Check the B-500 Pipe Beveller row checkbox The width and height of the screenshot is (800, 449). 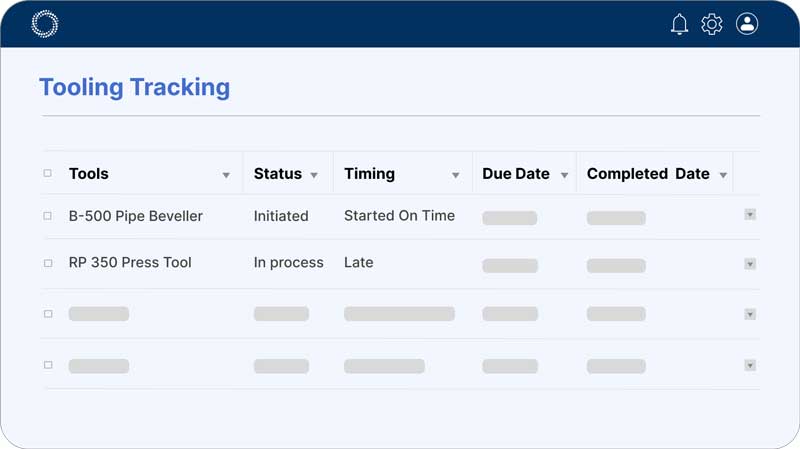(47, 216)
